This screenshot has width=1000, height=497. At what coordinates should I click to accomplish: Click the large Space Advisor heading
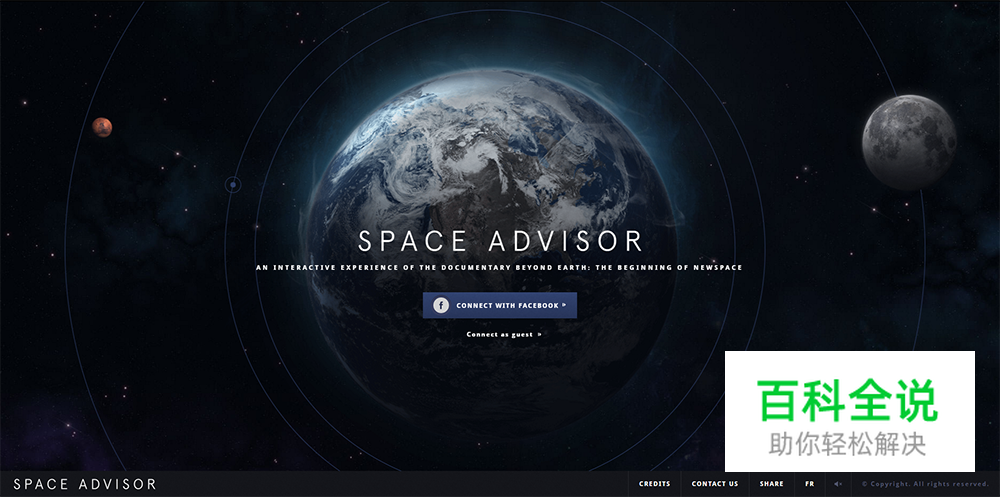coord(500,241)
